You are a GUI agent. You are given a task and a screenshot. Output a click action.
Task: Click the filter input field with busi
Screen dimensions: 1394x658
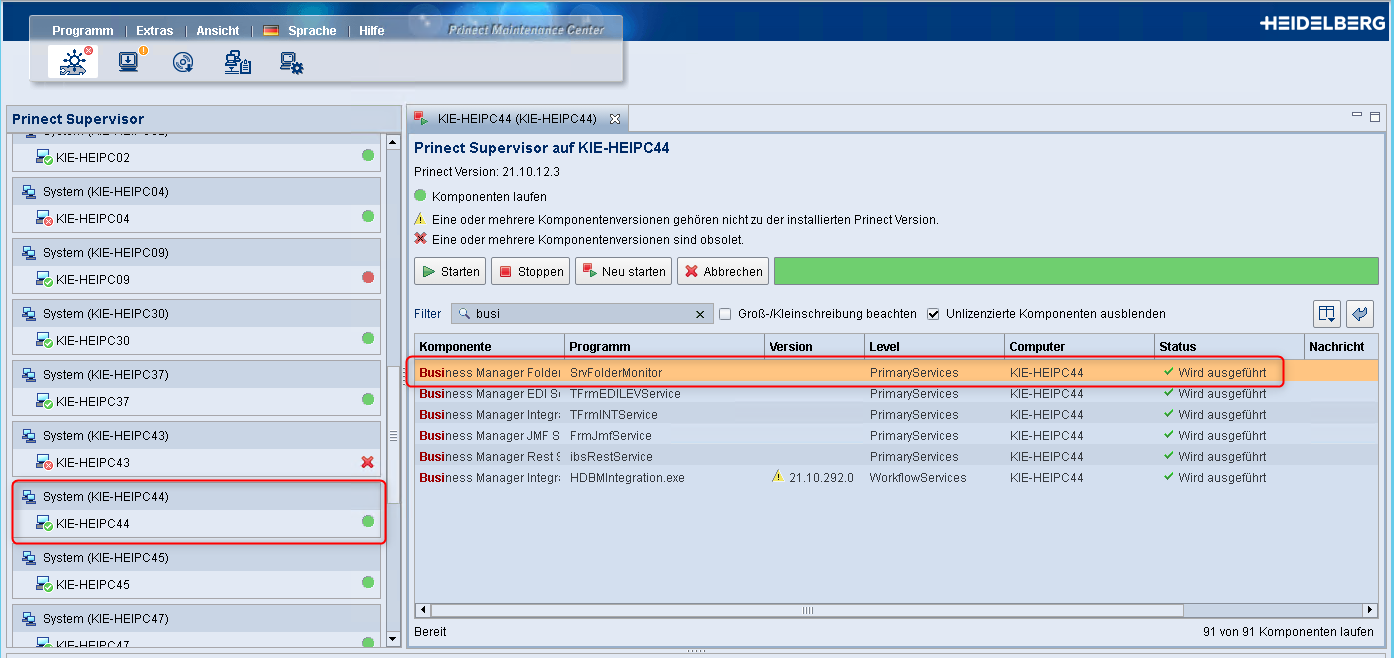582,314
